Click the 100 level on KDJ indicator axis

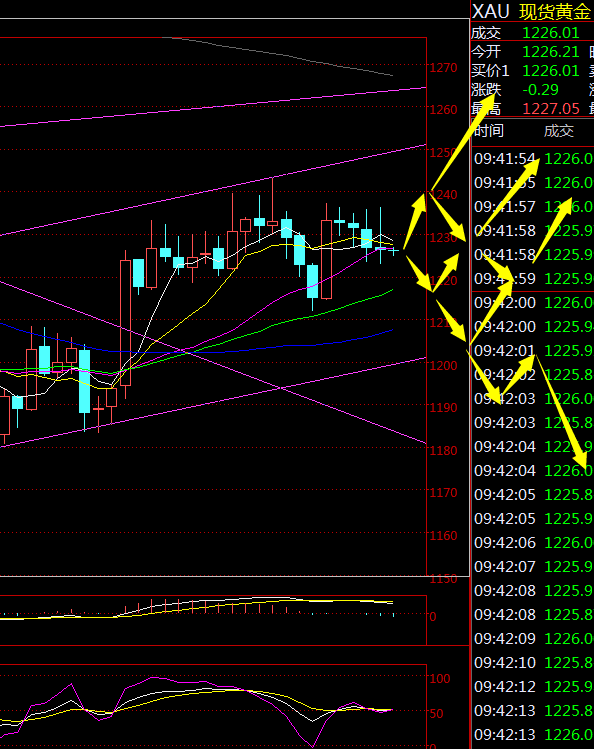440,678
